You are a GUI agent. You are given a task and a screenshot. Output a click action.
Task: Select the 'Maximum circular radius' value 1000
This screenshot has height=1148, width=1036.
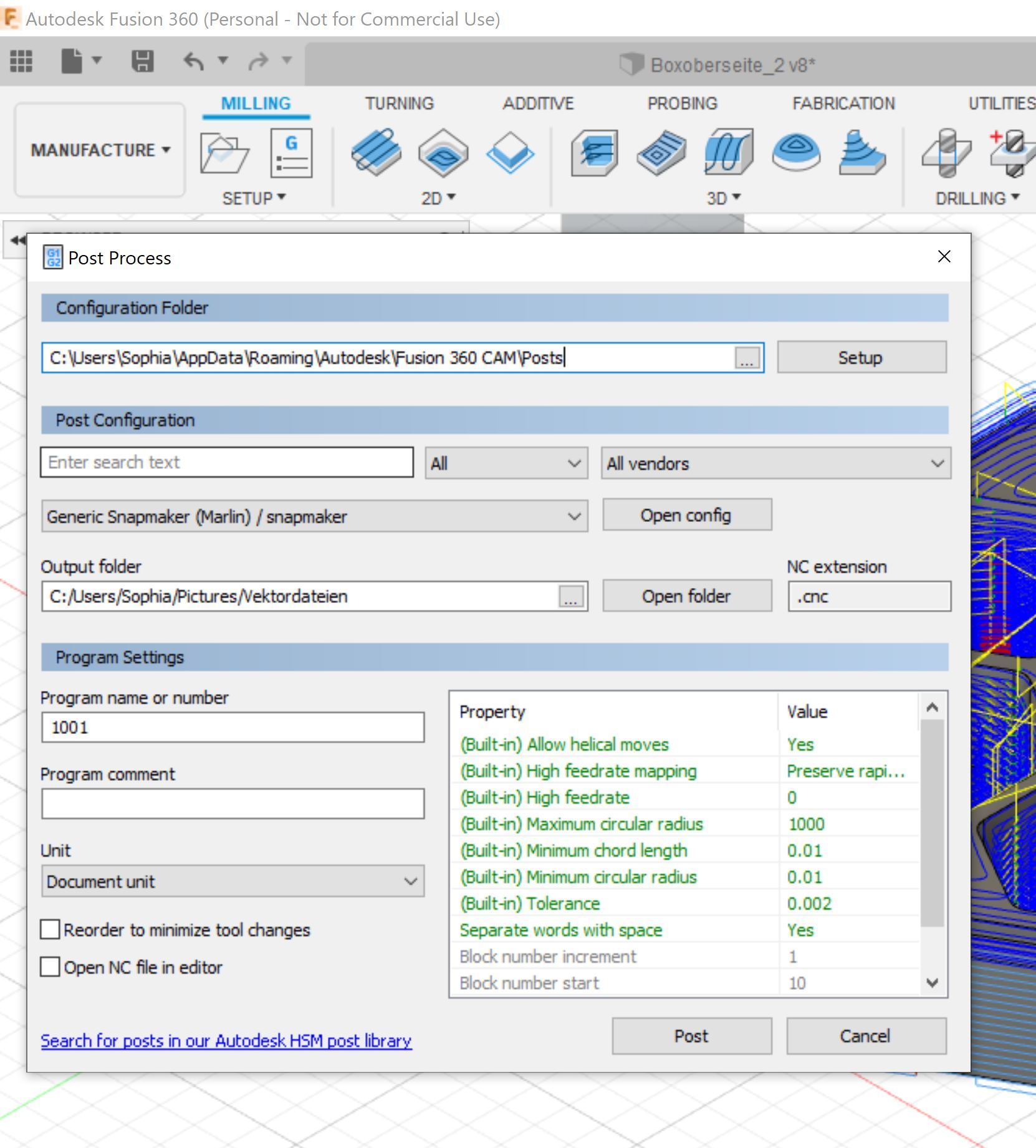click(x=849, y=824)
